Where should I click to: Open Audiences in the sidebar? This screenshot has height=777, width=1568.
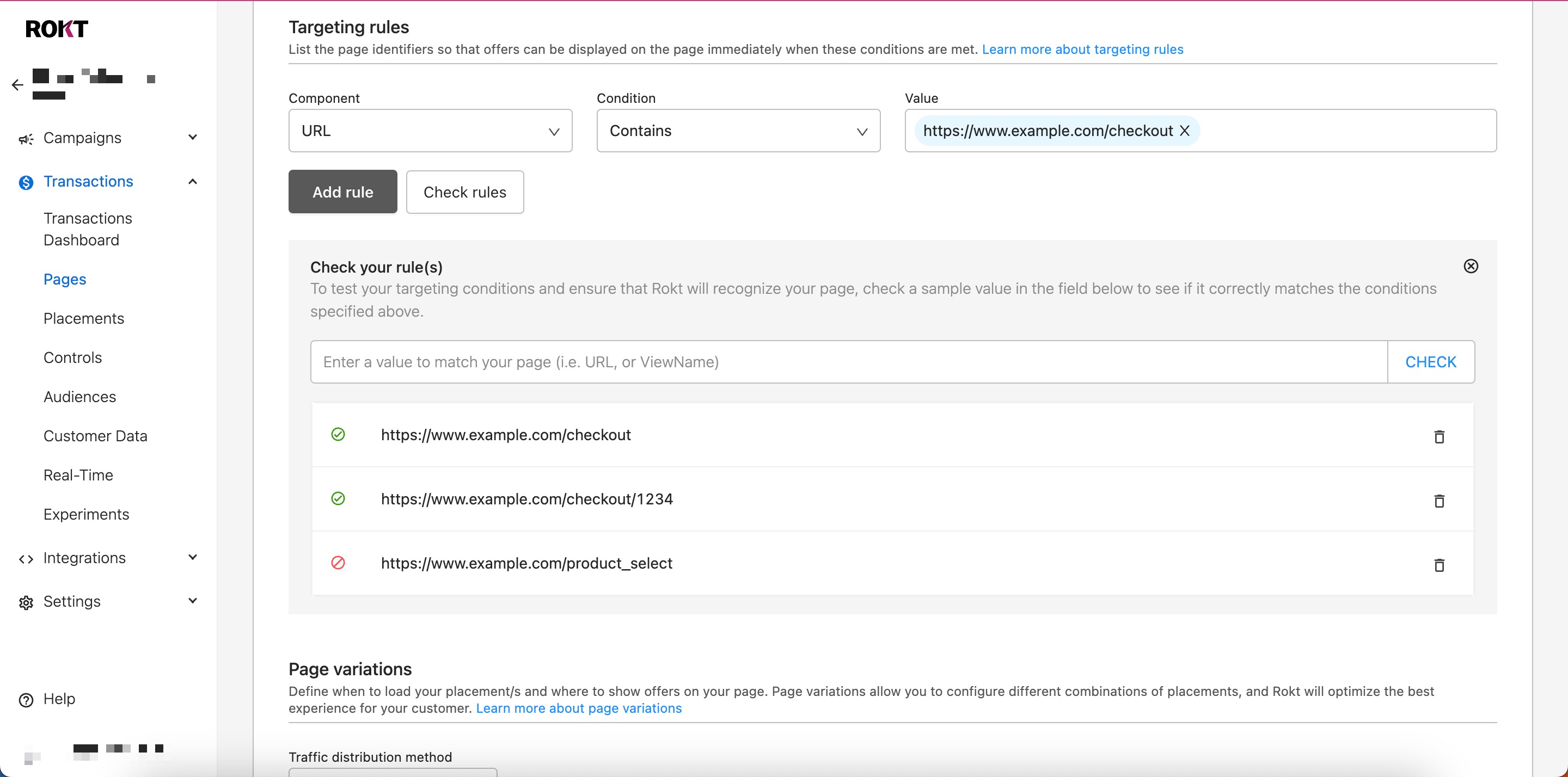[79, 397]
